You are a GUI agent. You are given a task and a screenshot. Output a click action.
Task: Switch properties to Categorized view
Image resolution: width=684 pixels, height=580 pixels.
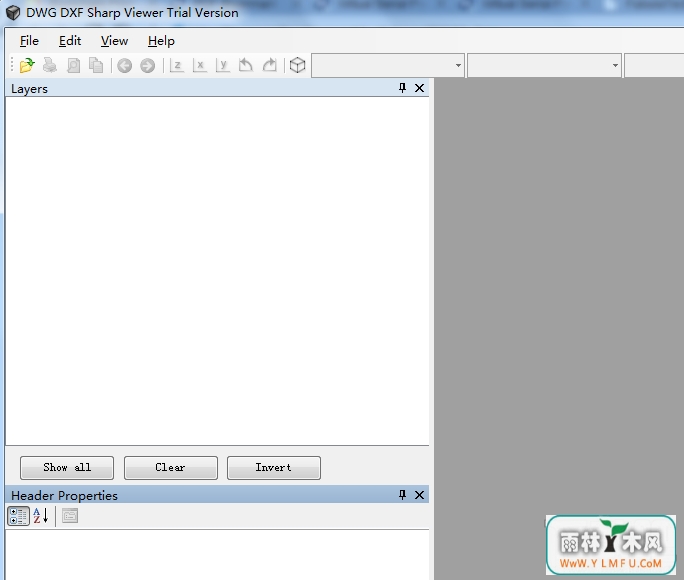[x=18, y=516]
